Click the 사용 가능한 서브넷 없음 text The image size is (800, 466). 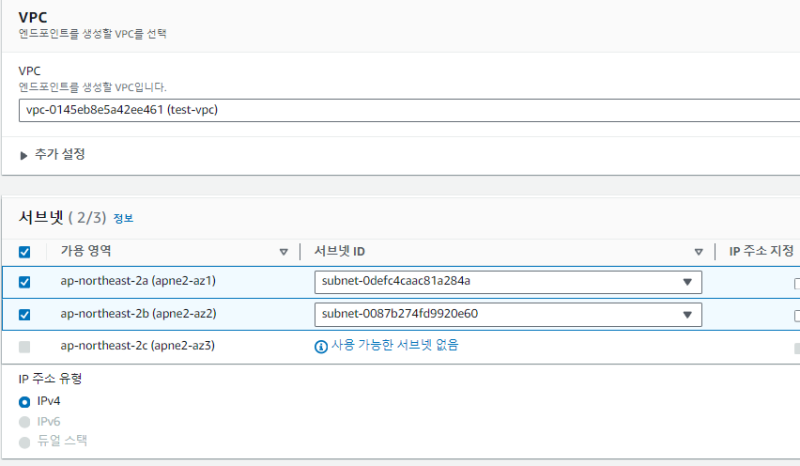pyautogui.click(x=395, y=346)
